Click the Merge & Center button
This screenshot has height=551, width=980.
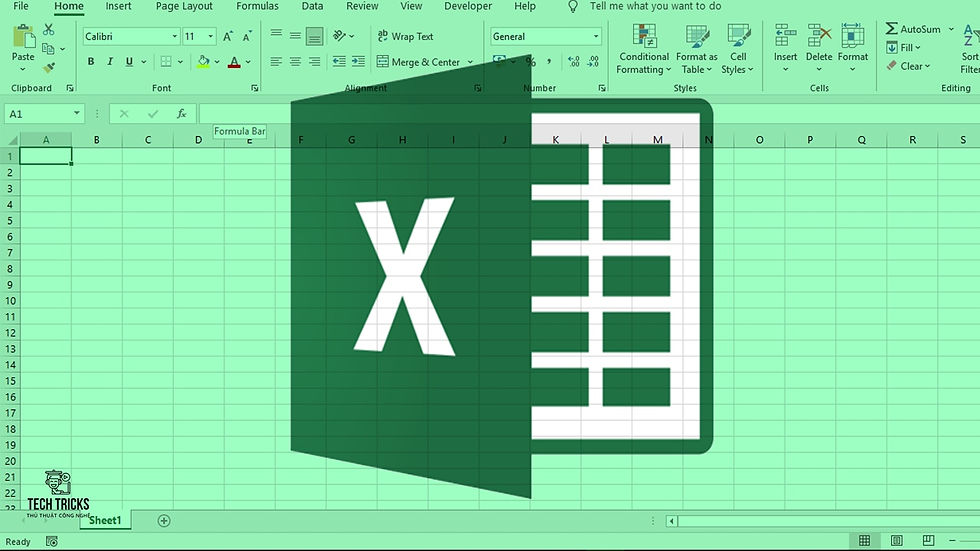click(x=418, y=62)
